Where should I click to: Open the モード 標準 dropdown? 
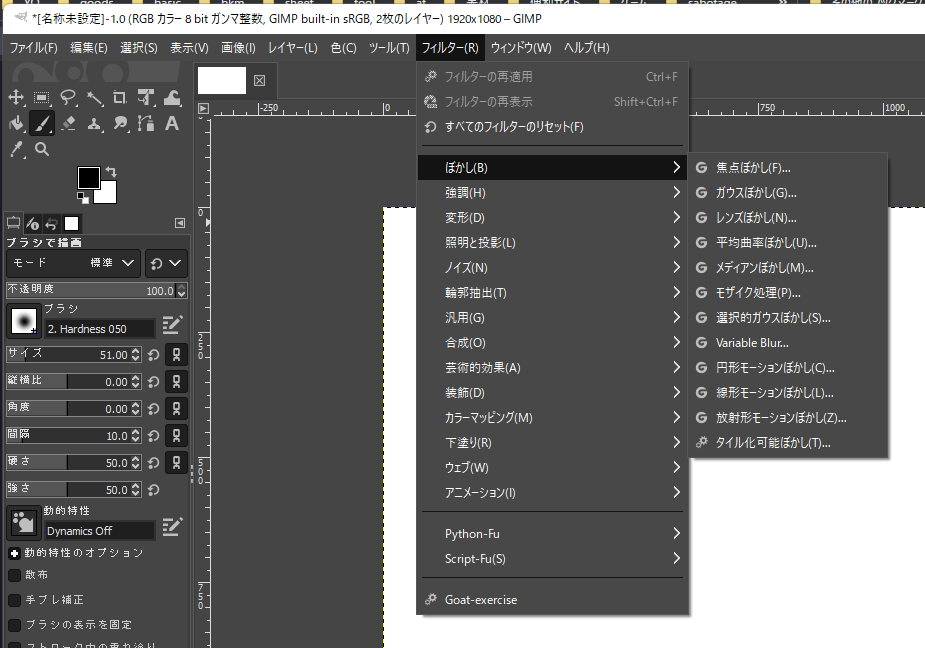(x=73, y=263)
